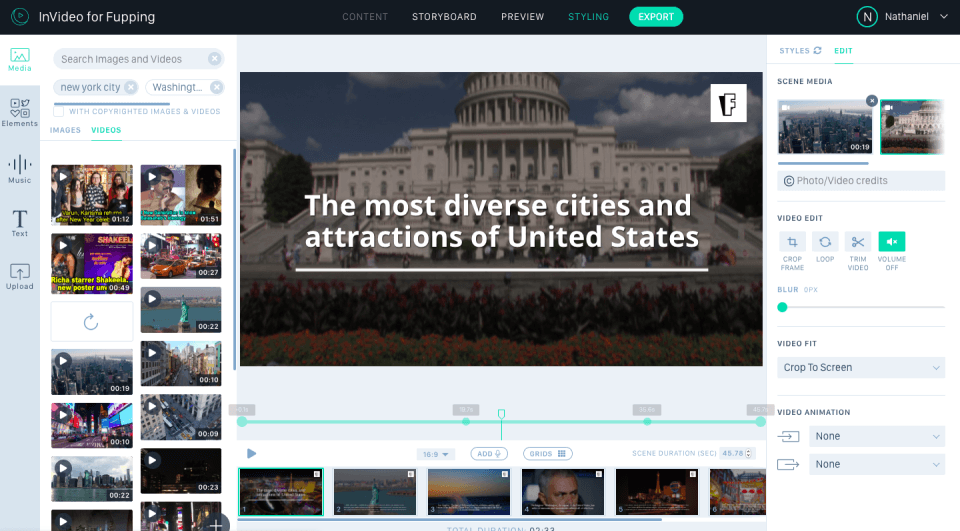The width and height of the screenshot is (960, 531).
Task: Clear the search images and videos field
Action: click(214, 59)
